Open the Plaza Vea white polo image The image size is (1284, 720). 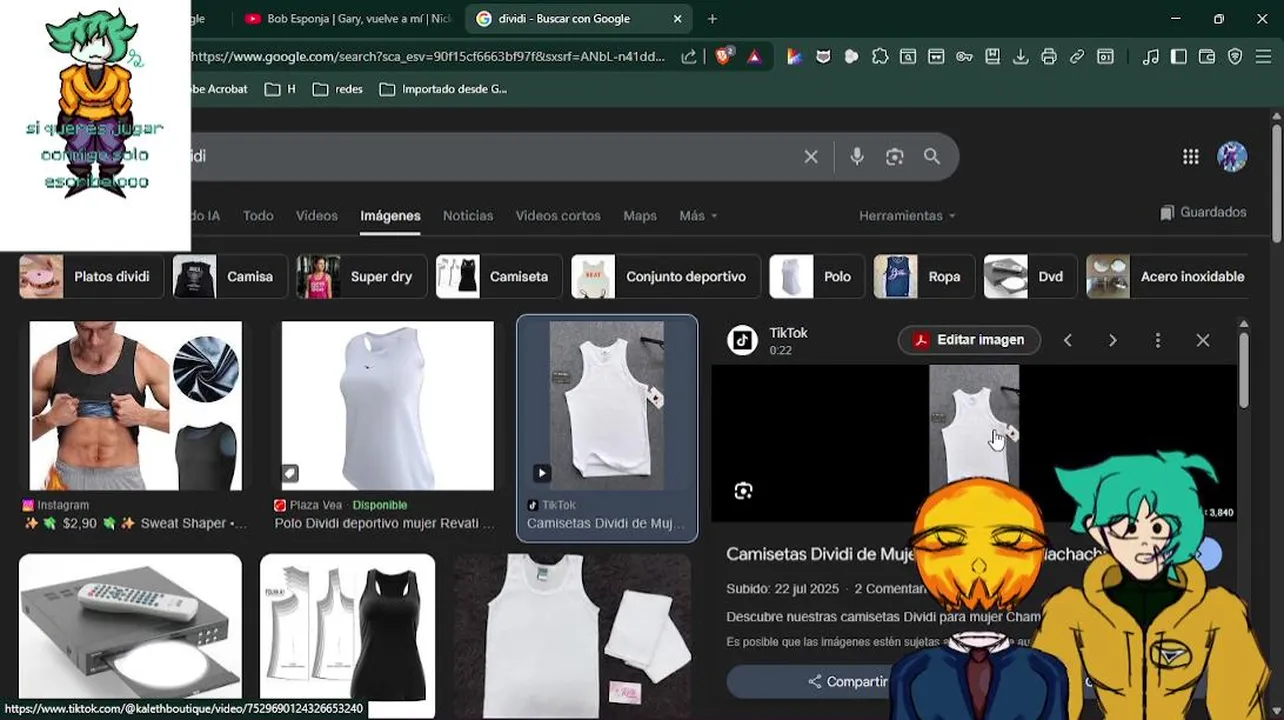click(x=387, y=406)
